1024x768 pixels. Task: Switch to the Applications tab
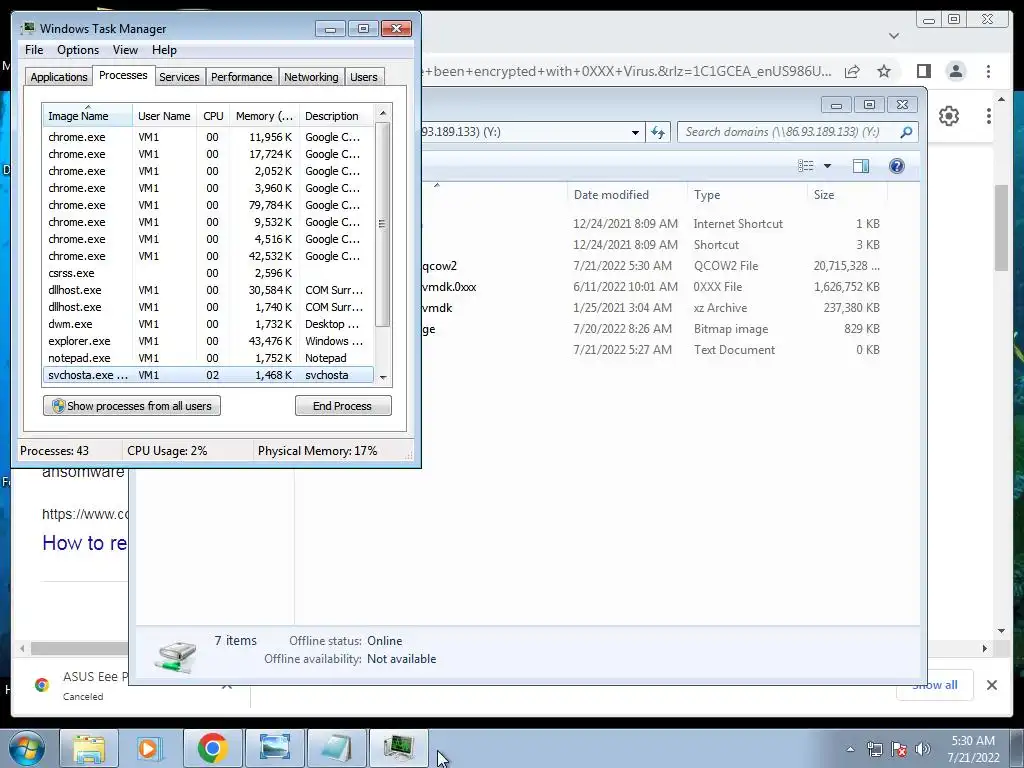point(59,77)
